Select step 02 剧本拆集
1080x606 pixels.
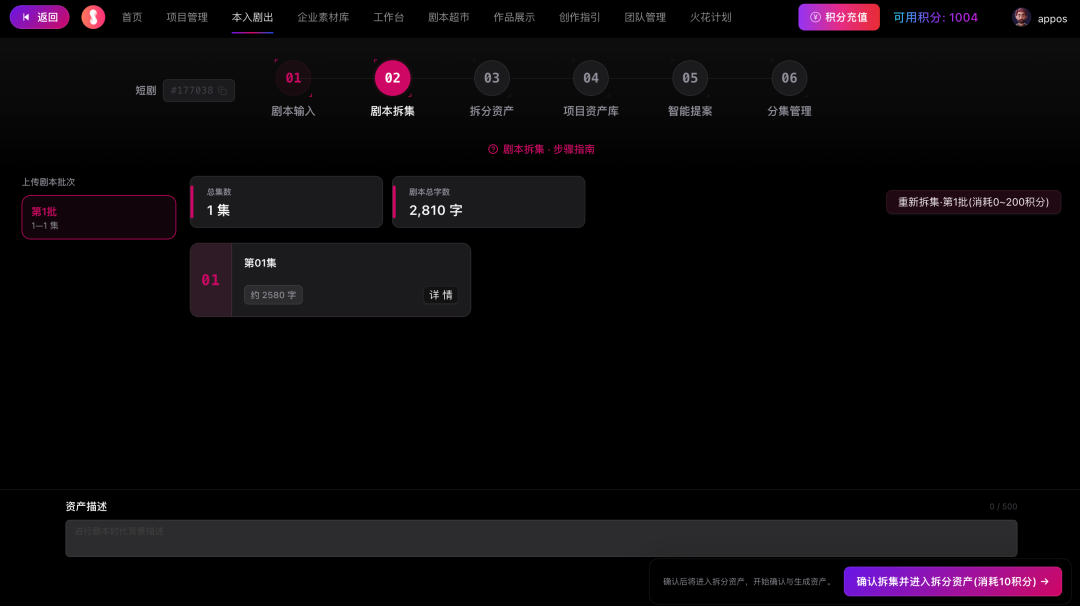(x=393, y=90)
